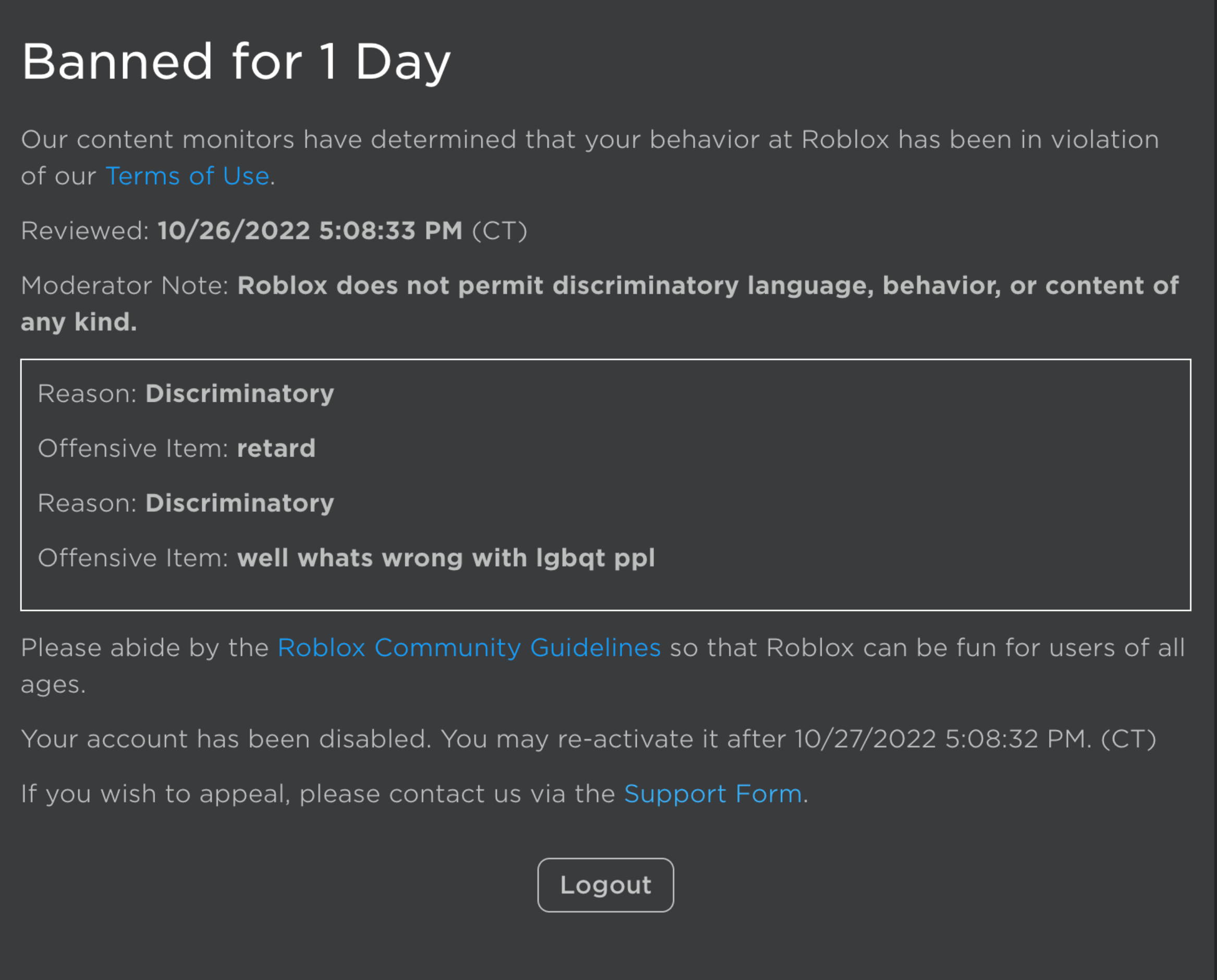Click the second offensive item mentioning lgbqt ppl
Viewport: 1217px width, 980px height.
click(x=446, y=558)
